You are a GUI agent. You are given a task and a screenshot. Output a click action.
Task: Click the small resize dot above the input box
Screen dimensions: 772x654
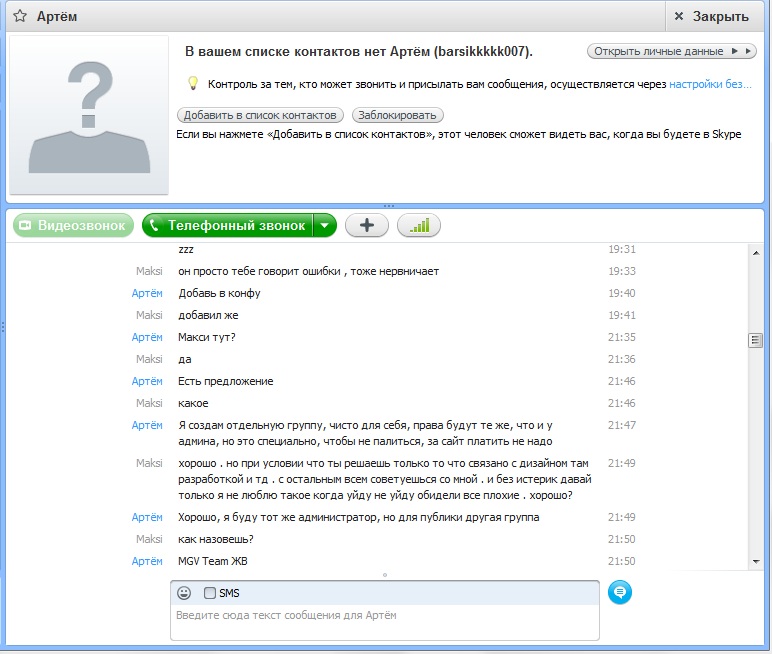tap(385, 575)
